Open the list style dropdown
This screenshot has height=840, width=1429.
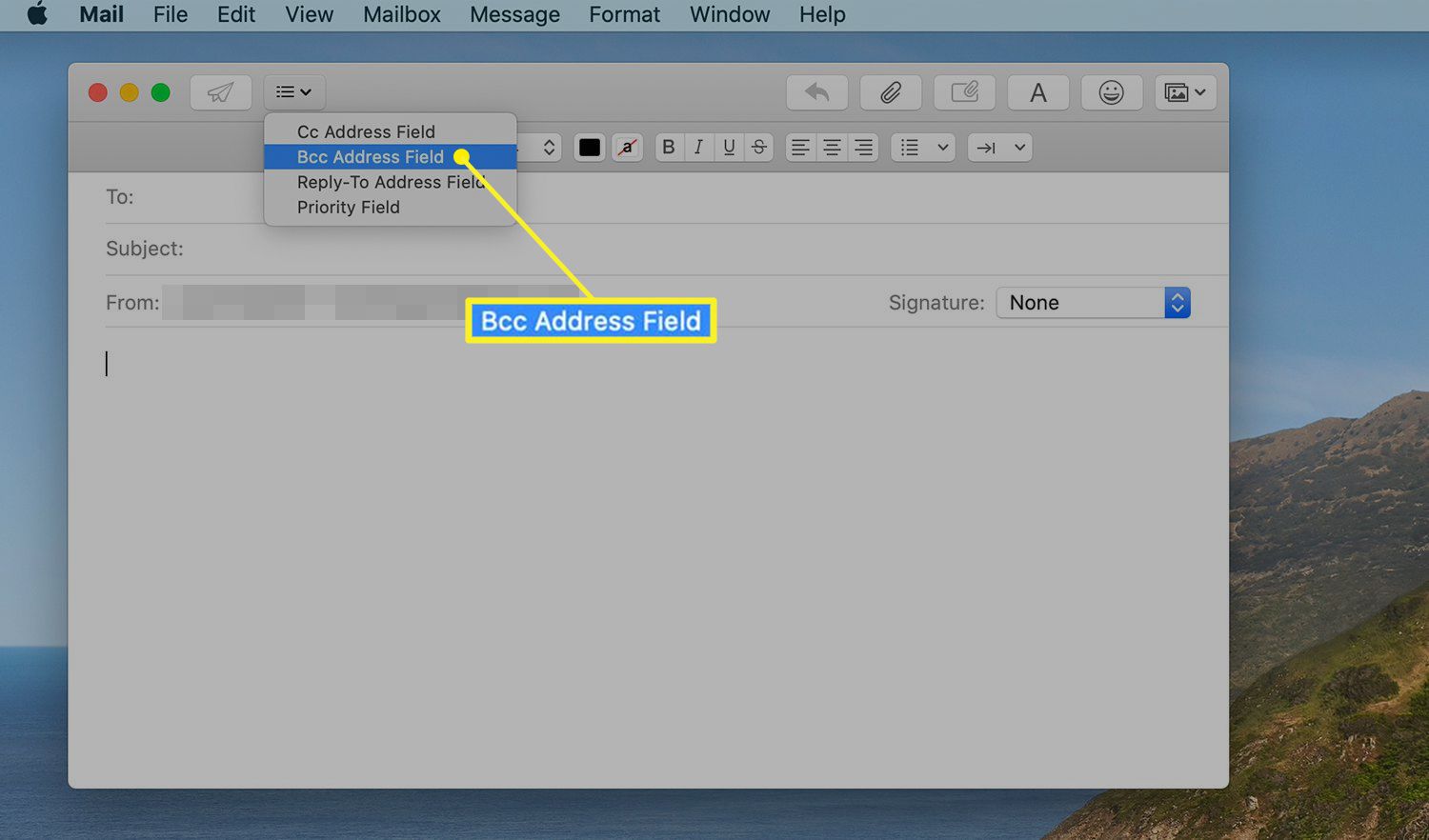pyautogui.click(x=923, y=148)
